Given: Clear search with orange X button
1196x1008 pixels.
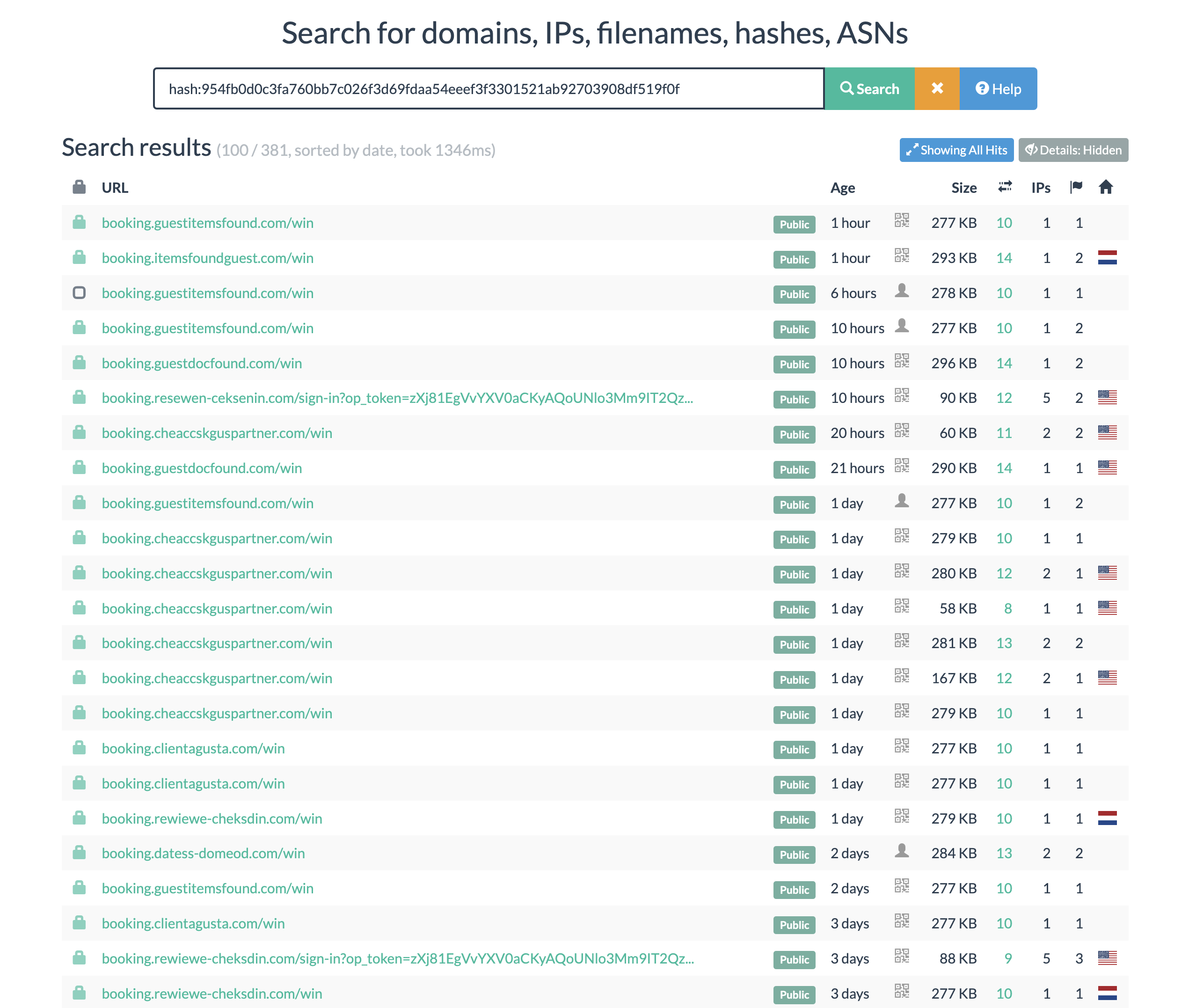Looking at the screenshot, I should point(937,88).
